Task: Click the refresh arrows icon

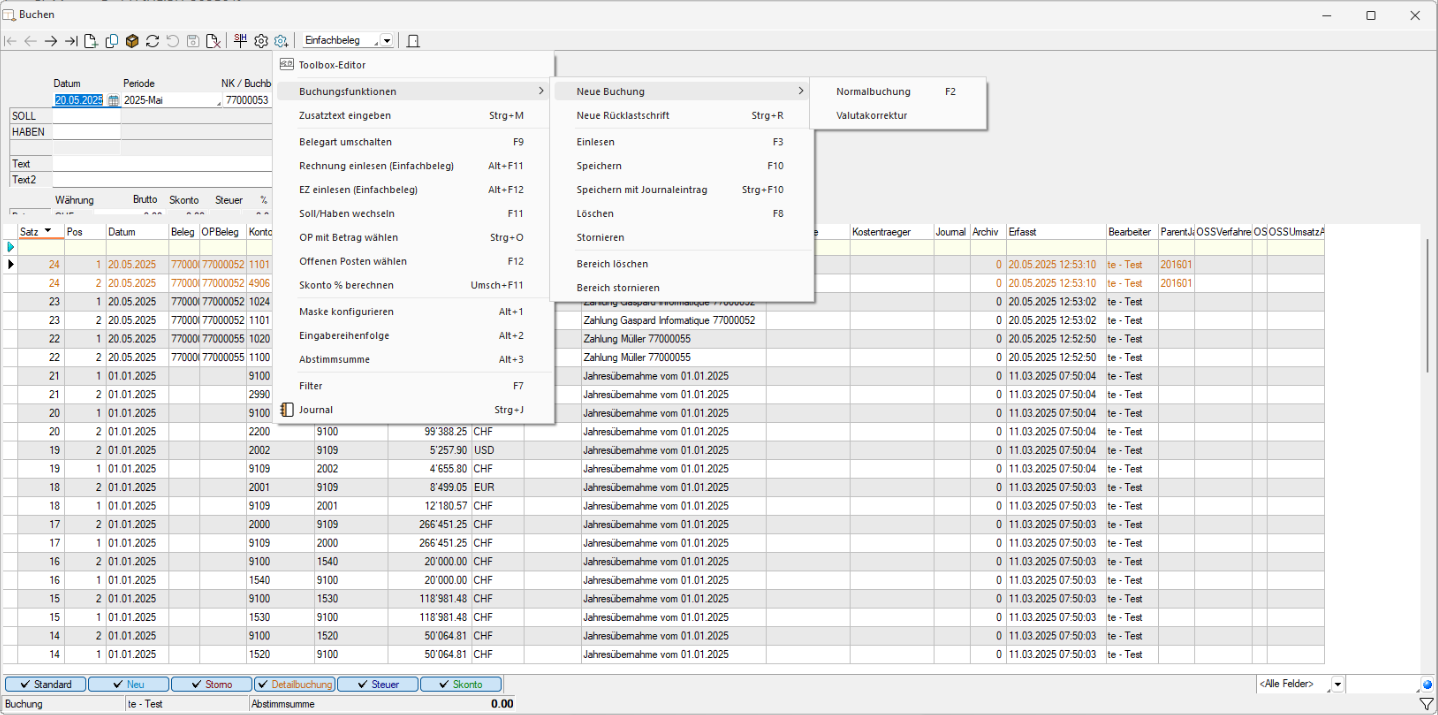Action: pyautogui.click(x=152, y=41)
